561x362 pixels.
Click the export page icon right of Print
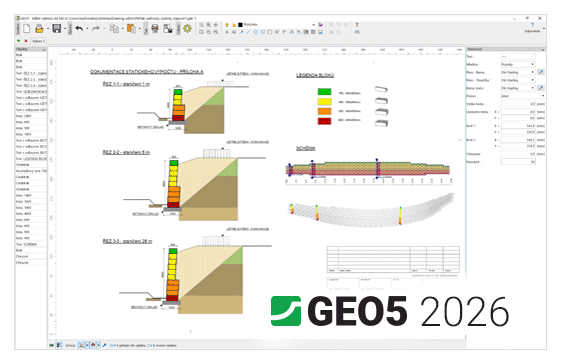pyautogui.click(x=168, y=29)
